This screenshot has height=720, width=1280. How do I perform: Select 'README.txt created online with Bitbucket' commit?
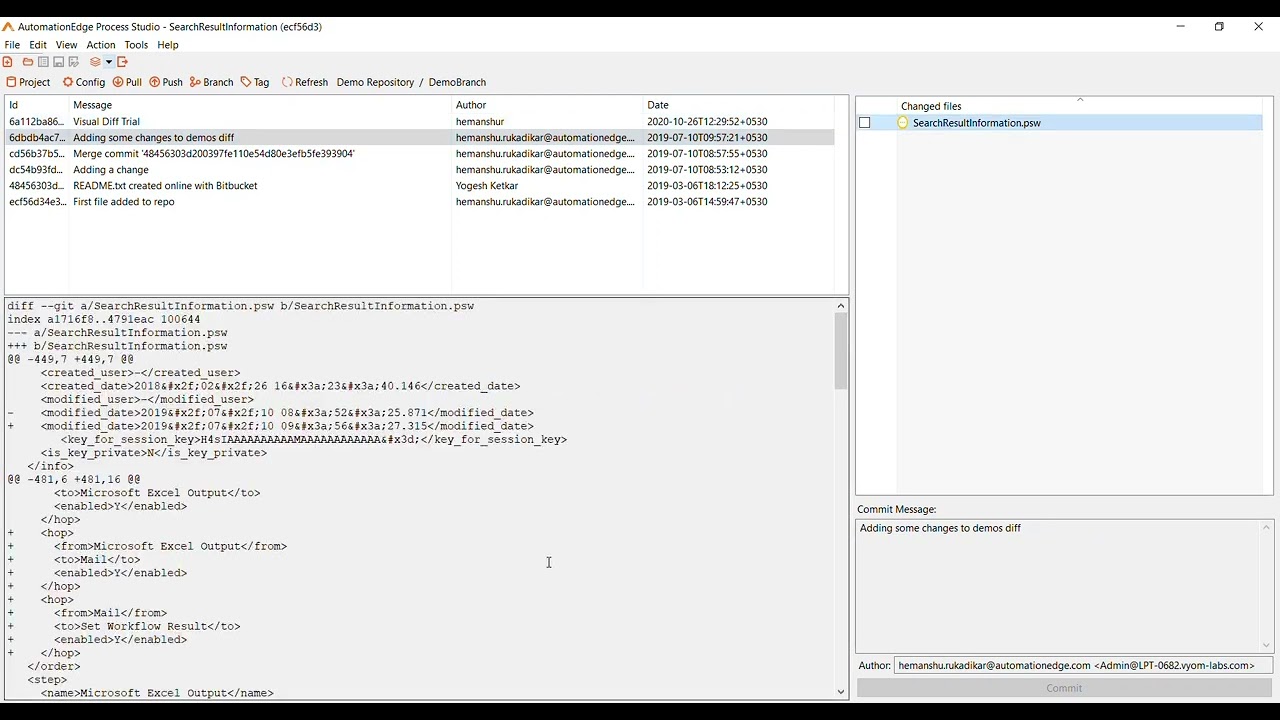point(420,186)
